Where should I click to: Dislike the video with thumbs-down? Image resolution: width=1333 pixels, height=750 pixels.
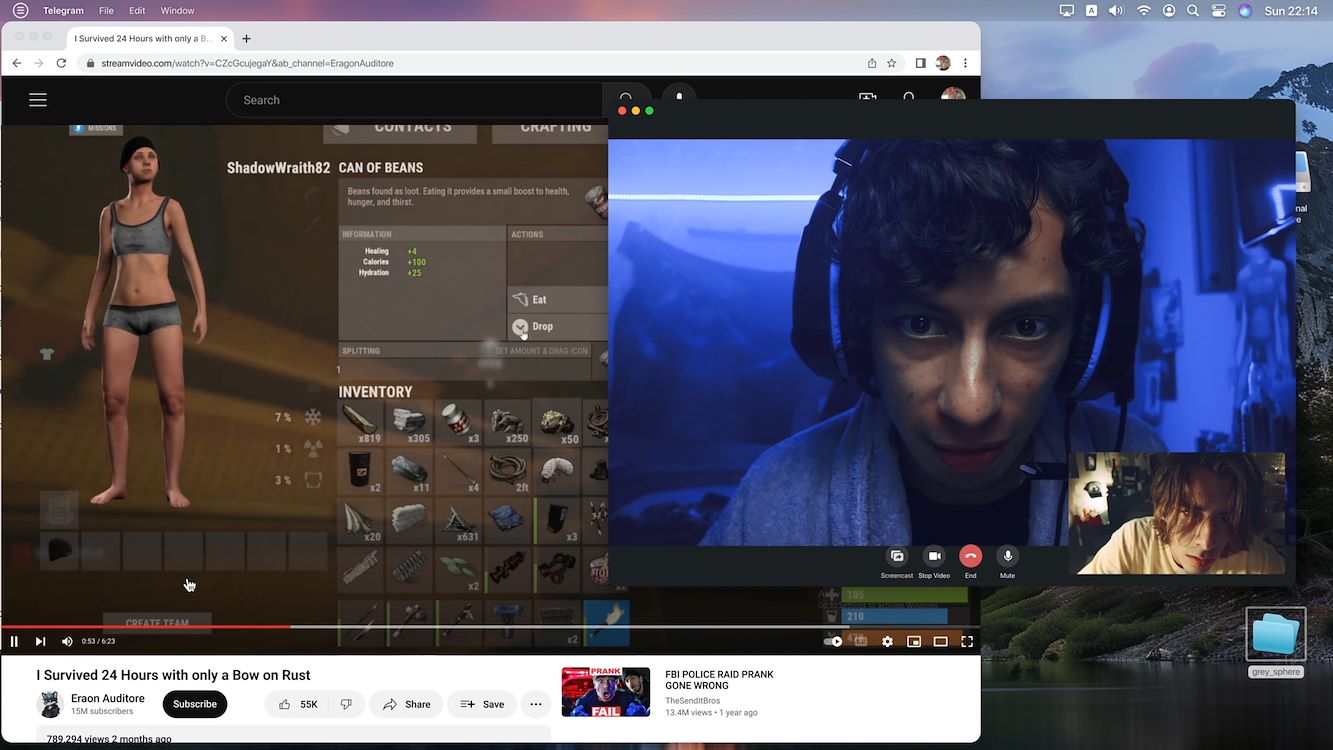coord(346,704)
